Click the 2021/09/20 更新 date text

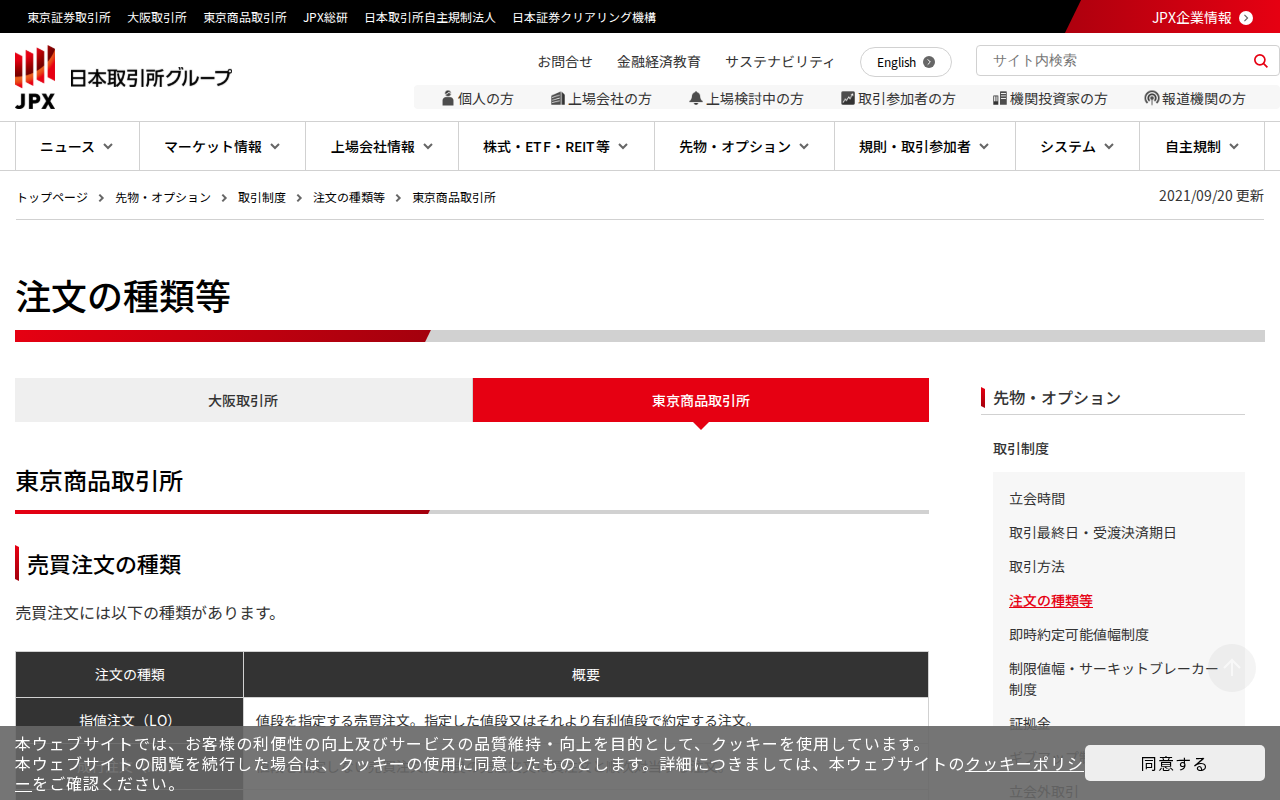point(1211,196)
